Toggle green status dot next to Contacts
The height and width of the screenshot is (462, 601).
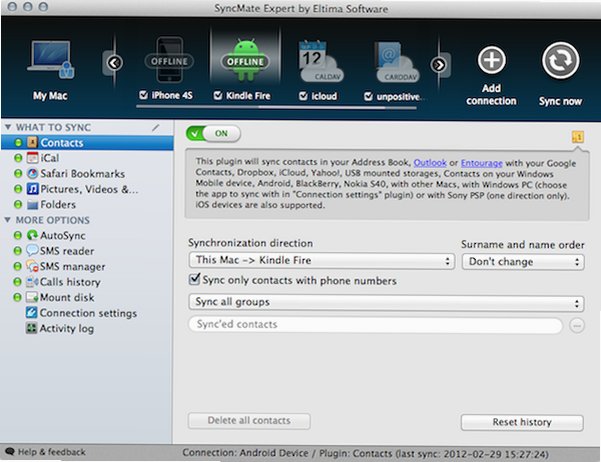coord(18,143)
